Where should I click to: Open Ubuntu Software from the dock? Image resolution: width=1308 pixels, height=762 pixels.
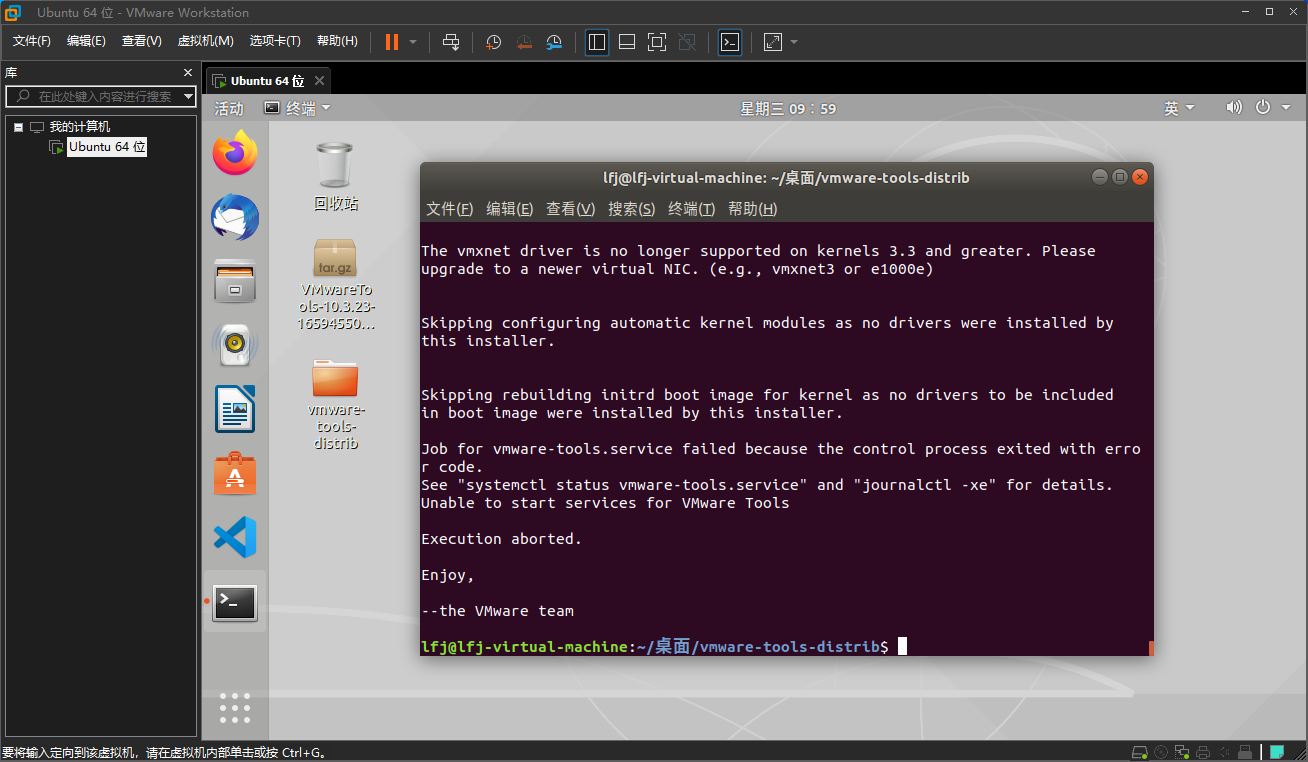[x=235, y=473]
